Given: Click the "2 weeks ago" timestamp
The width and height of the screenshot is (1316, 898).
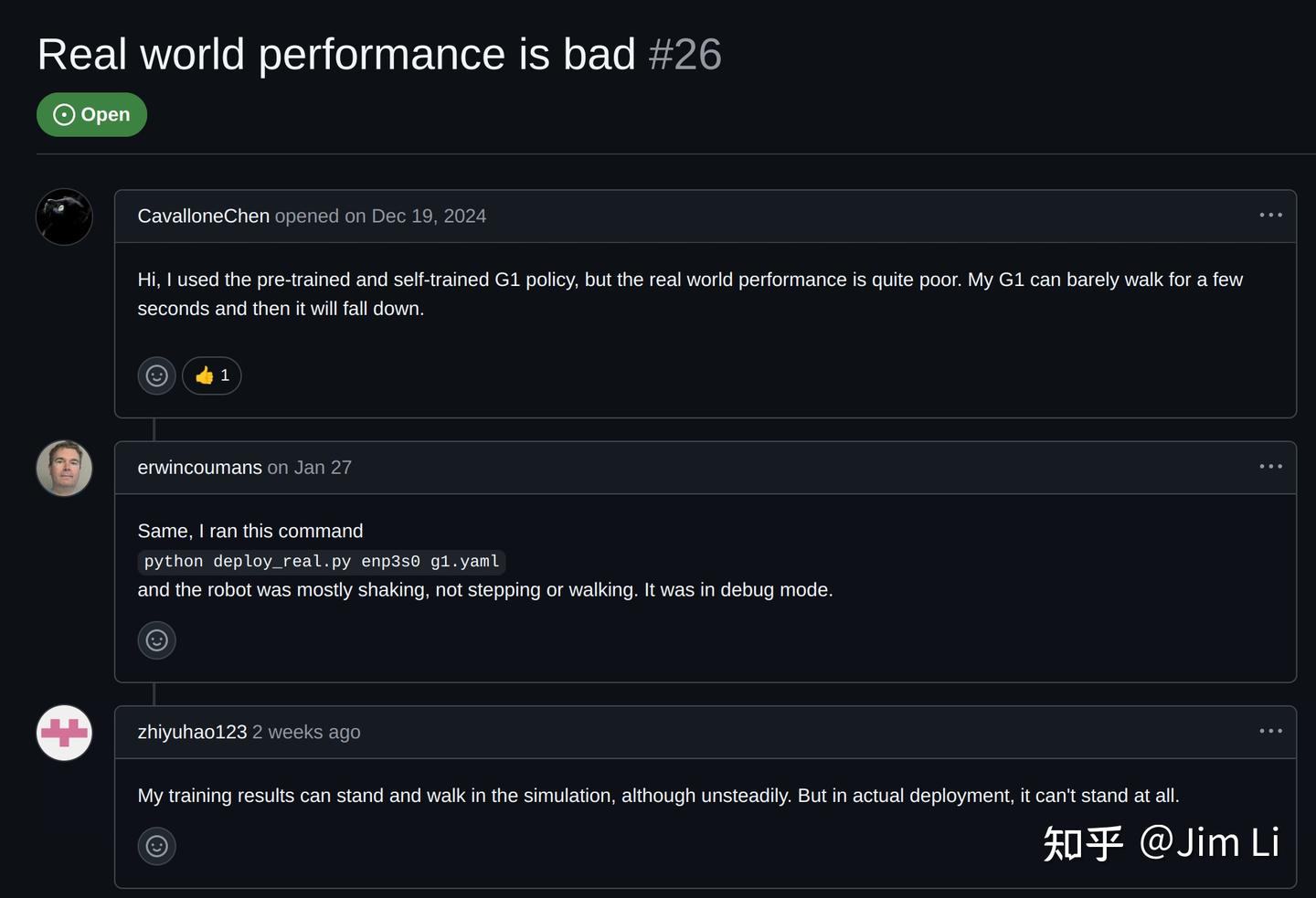Looking at the screenshot, I should coord(306,733).
